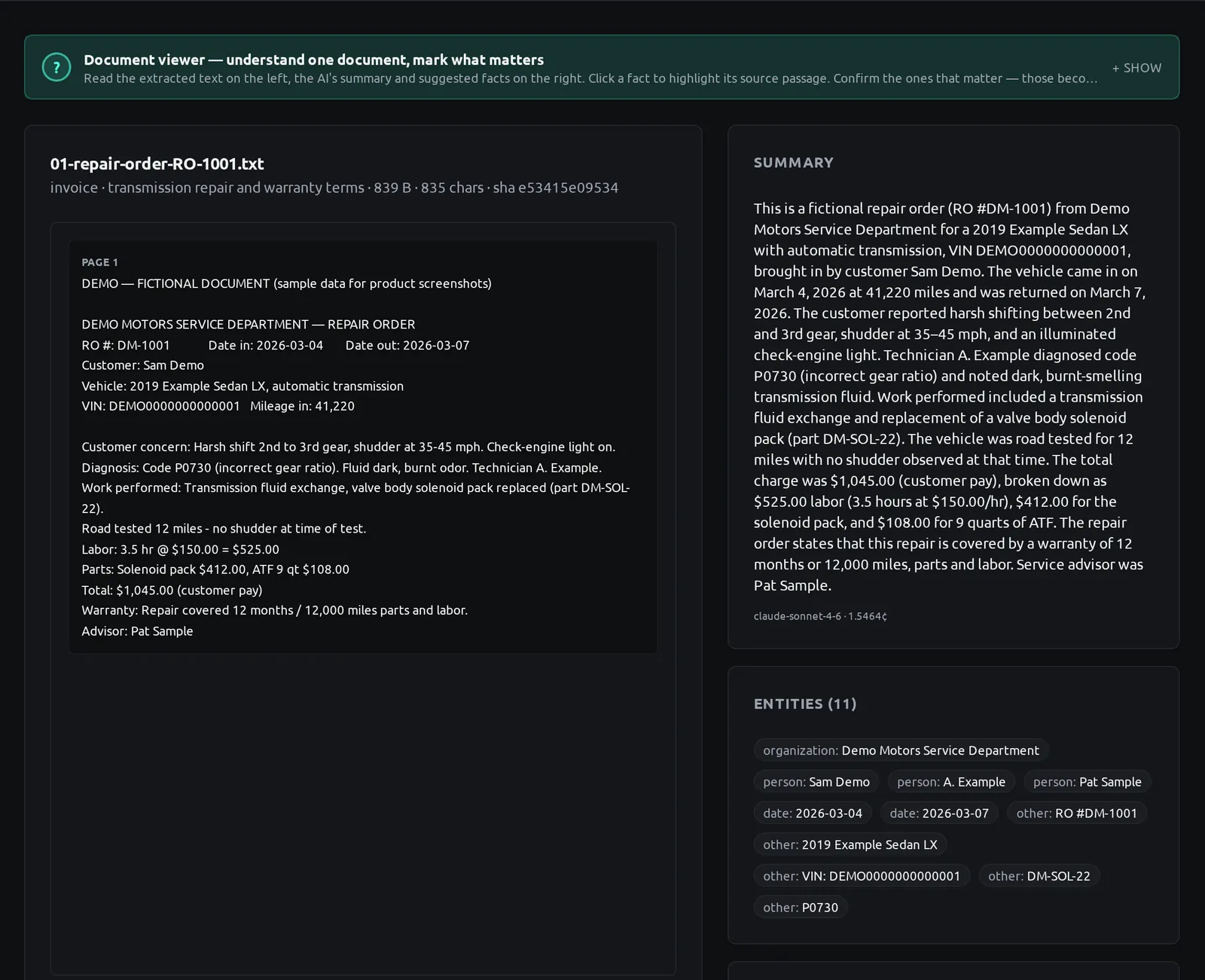
Task: Pick the DM-SOL-22 entity chip
Action: pyautogui.click(x=1039, y=876)
